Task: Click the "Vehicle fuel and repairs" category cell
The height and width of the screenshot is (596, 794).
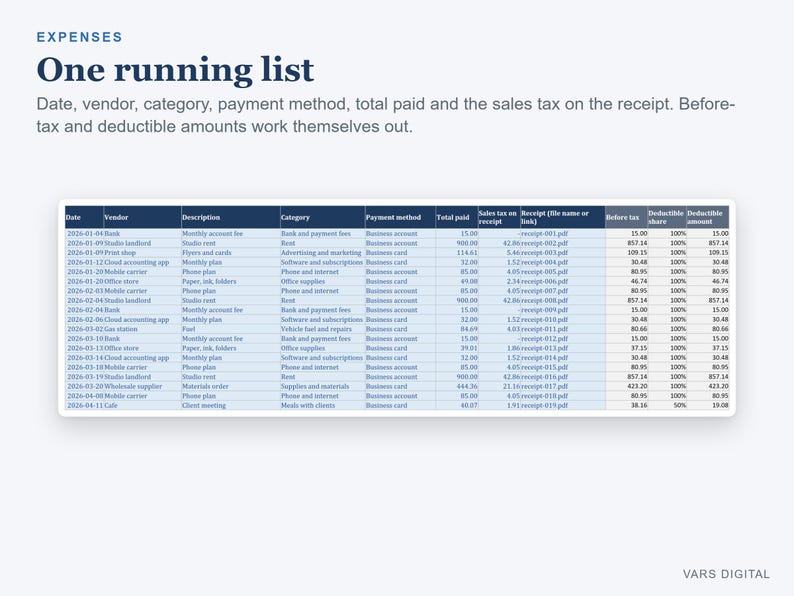Action: 322,329
